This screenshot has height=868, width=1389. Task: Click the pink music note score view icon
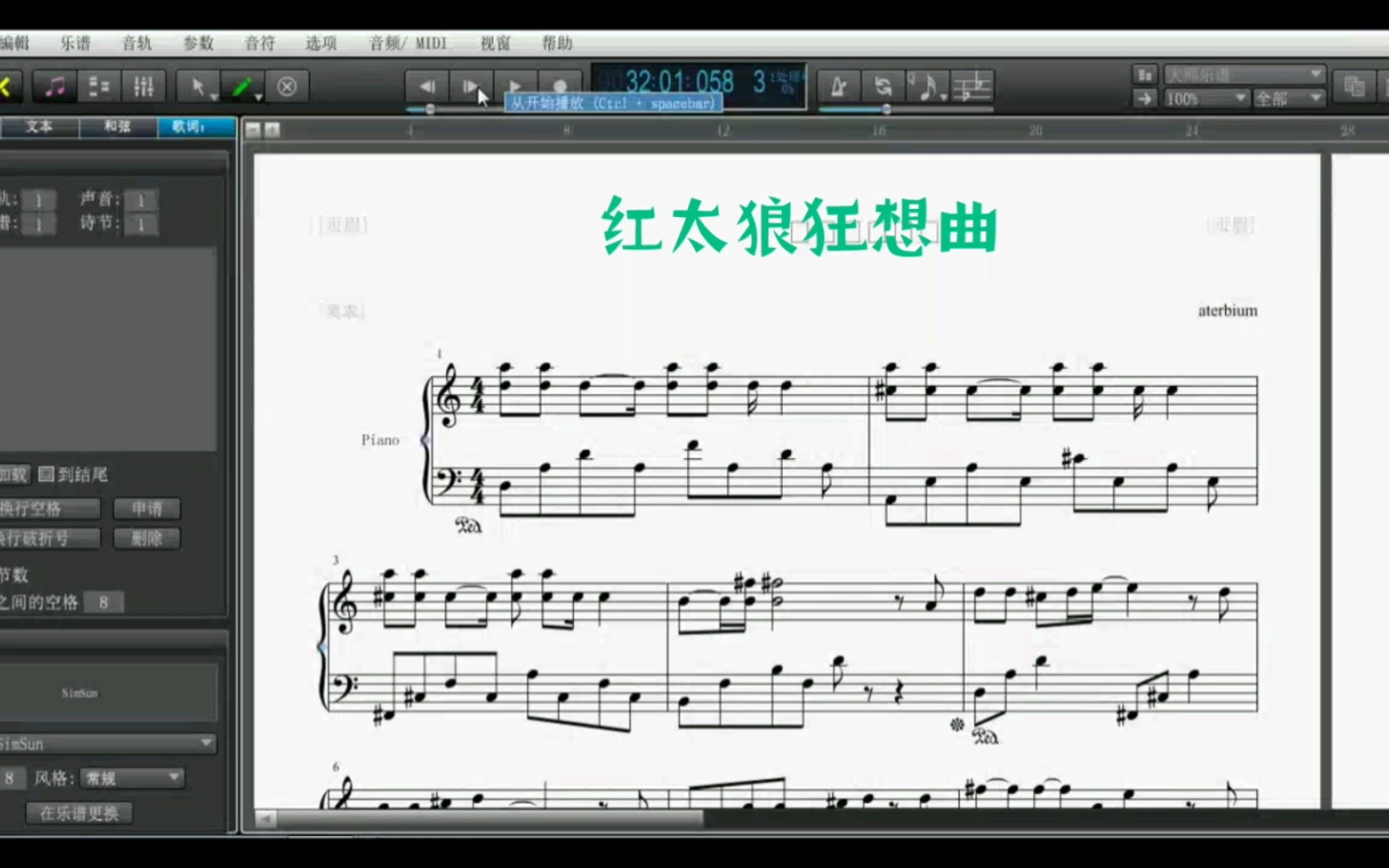tap(55, 86)
